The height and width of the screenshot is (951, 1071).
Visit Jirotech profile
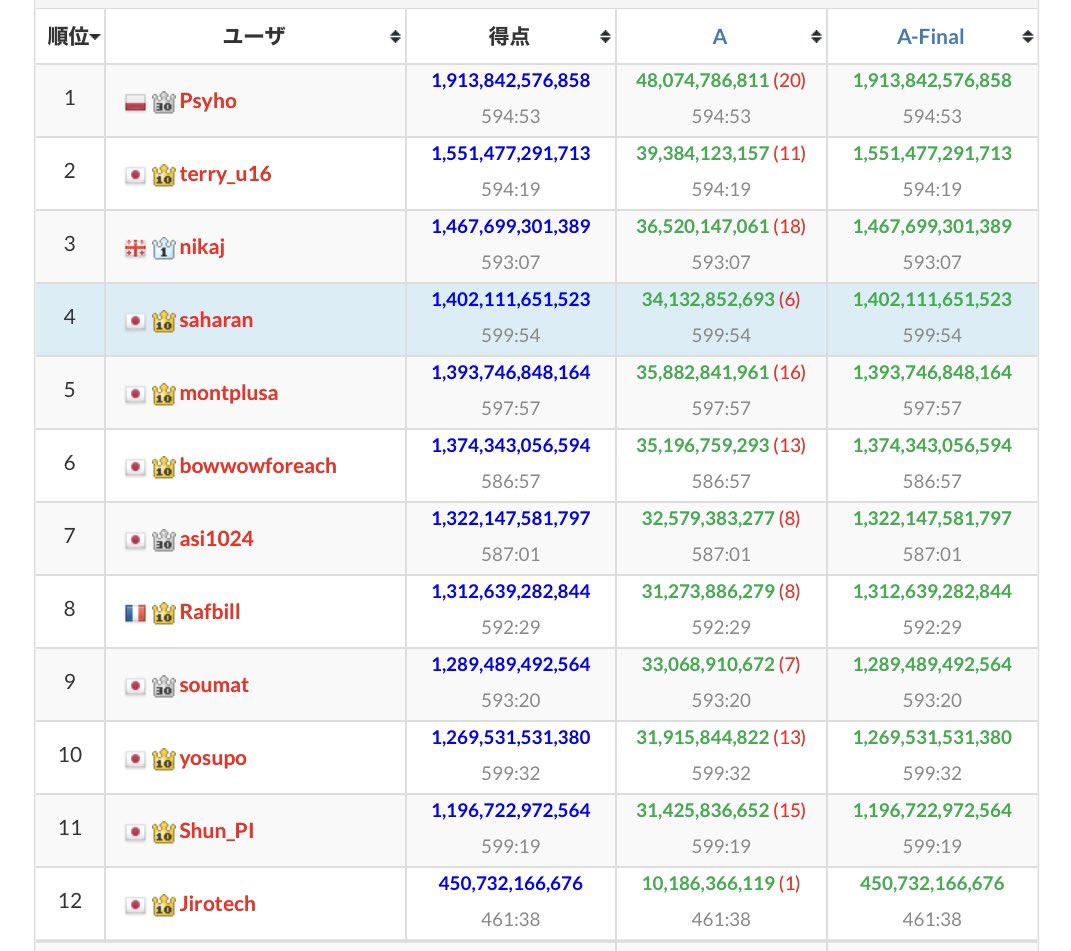(217, 905)
